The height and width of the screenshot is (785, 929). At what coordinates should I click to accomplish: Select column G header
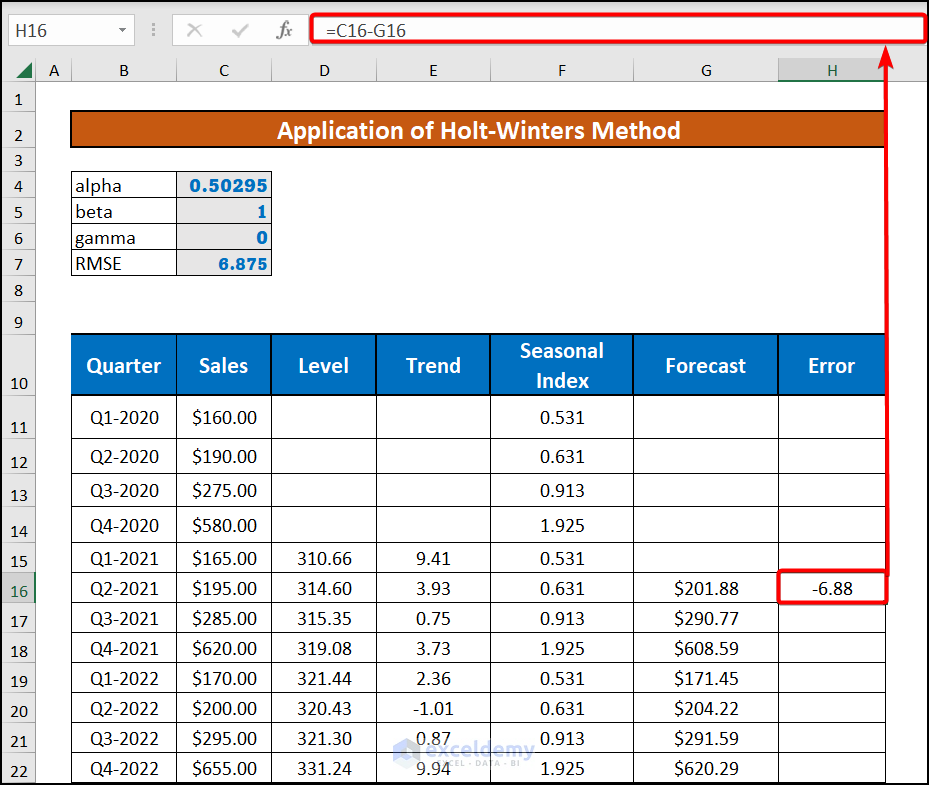[x=706, y=70]
